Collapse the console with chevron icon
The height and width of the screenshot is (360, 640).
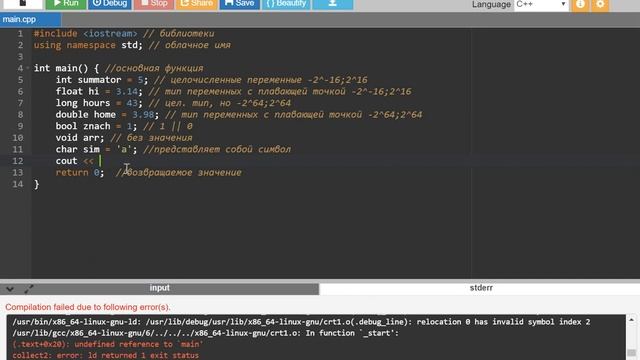tap(10, 289)
